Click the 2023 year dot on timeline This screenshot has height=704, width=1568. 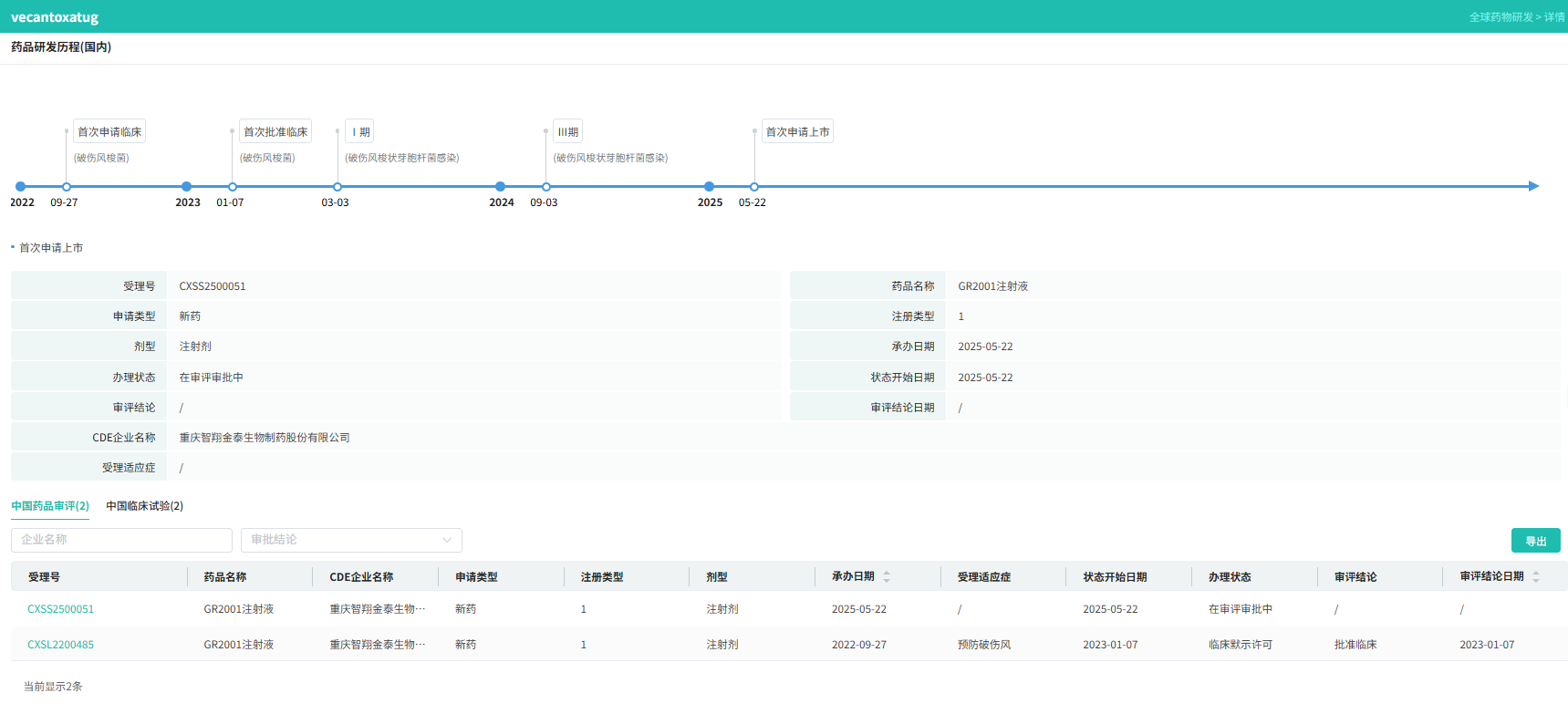[187, 187]
